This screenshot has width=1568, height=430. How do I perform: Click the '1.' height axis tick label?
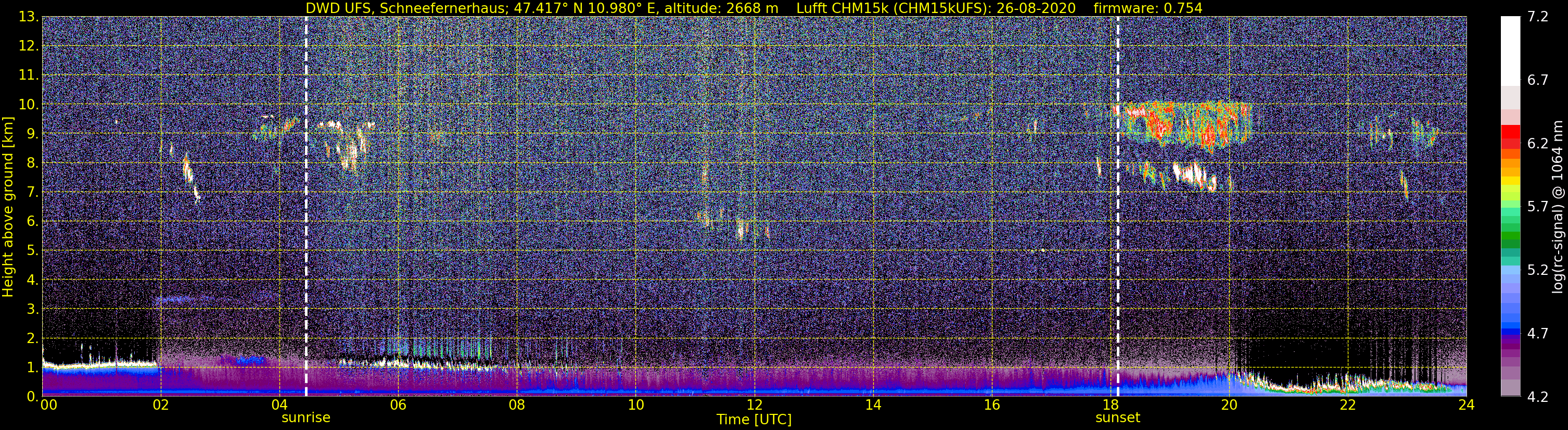pyautogui.click(x=32, y=367)
